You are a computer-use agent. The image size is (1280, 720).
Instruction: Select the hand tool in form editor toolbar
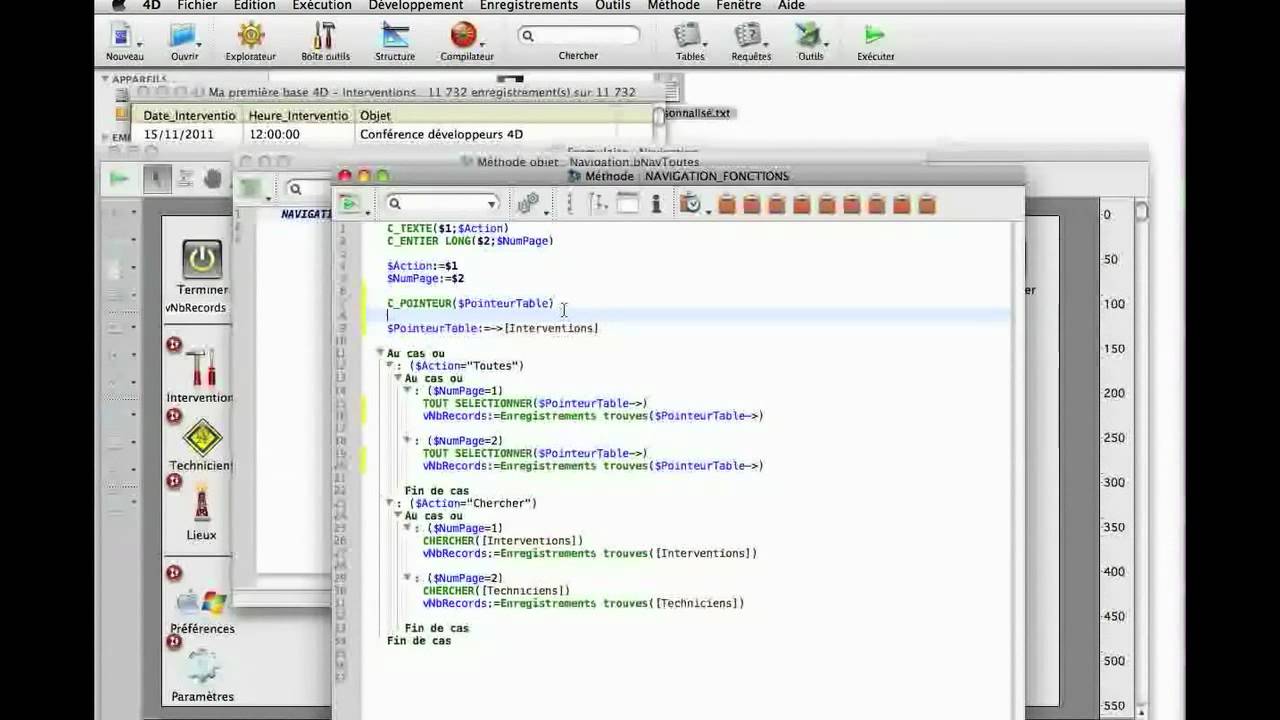coord(212,179)
